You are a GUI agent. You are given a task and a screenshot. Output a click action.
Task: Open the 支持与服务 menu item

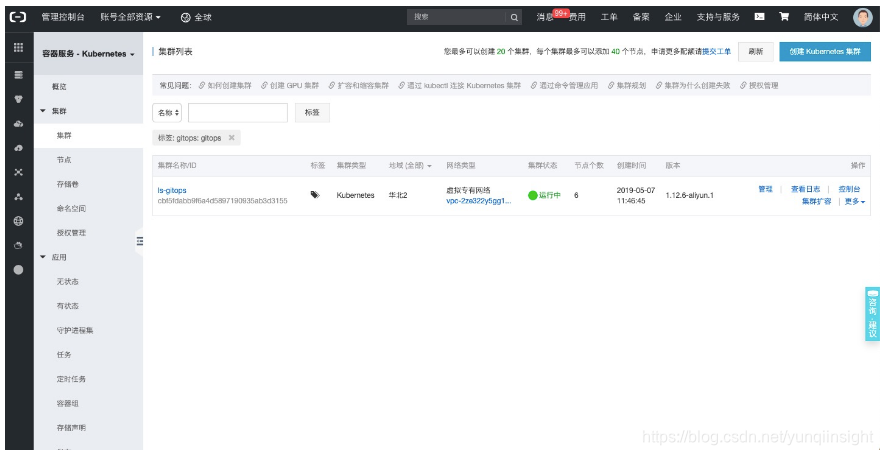point(718,17)
